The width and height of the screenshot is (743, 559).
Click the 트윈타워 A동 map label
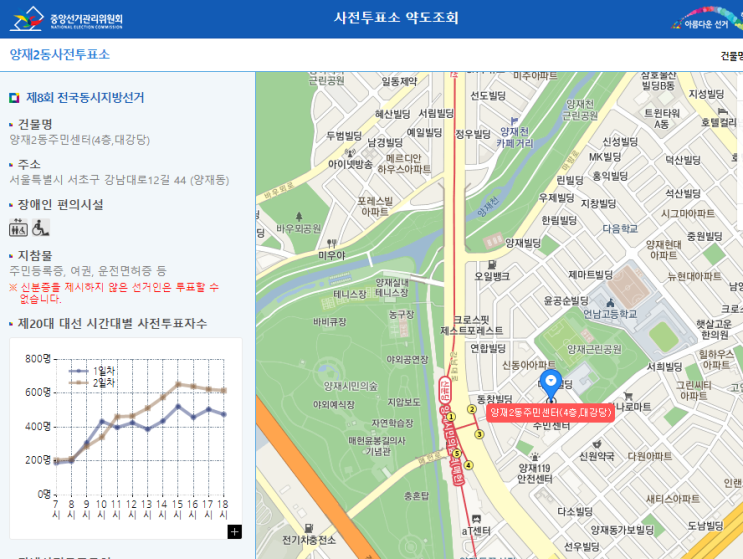click(x=661, y=118)
